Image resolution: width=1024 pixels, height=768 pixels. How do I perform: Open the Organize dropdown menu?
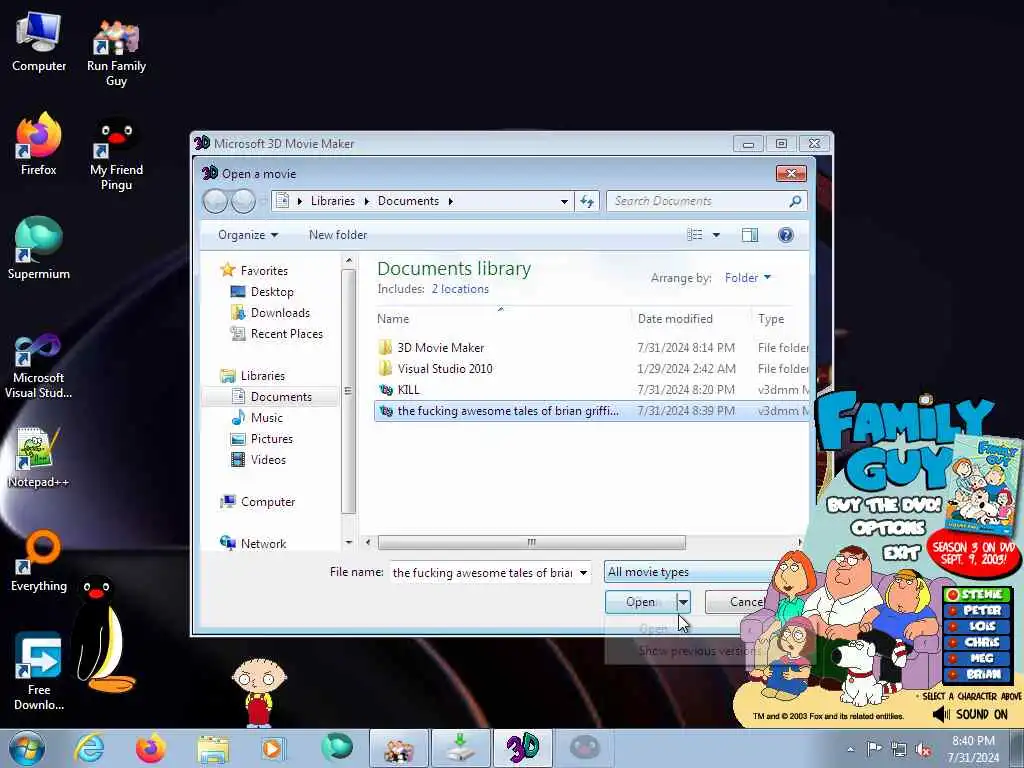click(248, 235)
